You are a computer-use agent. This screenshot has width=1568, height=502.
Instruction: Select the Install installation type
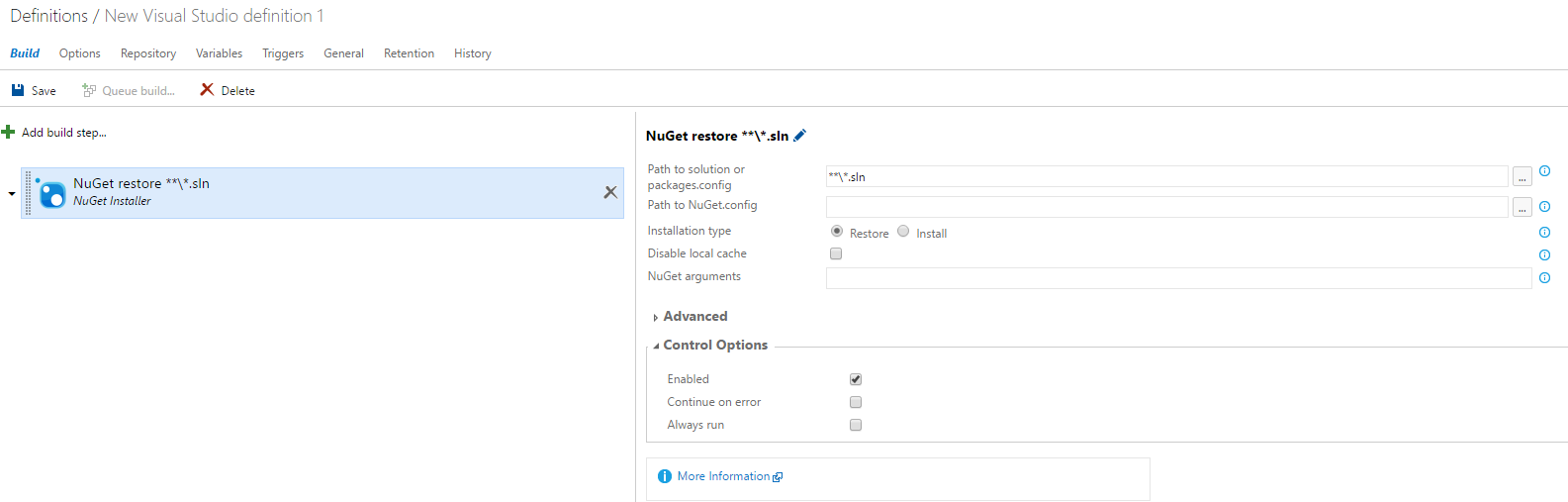pos(903,231)
